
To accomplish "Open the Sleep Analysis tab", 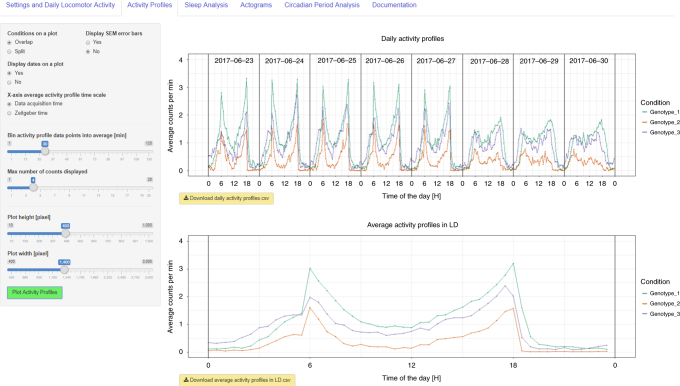I will (206, 5).
